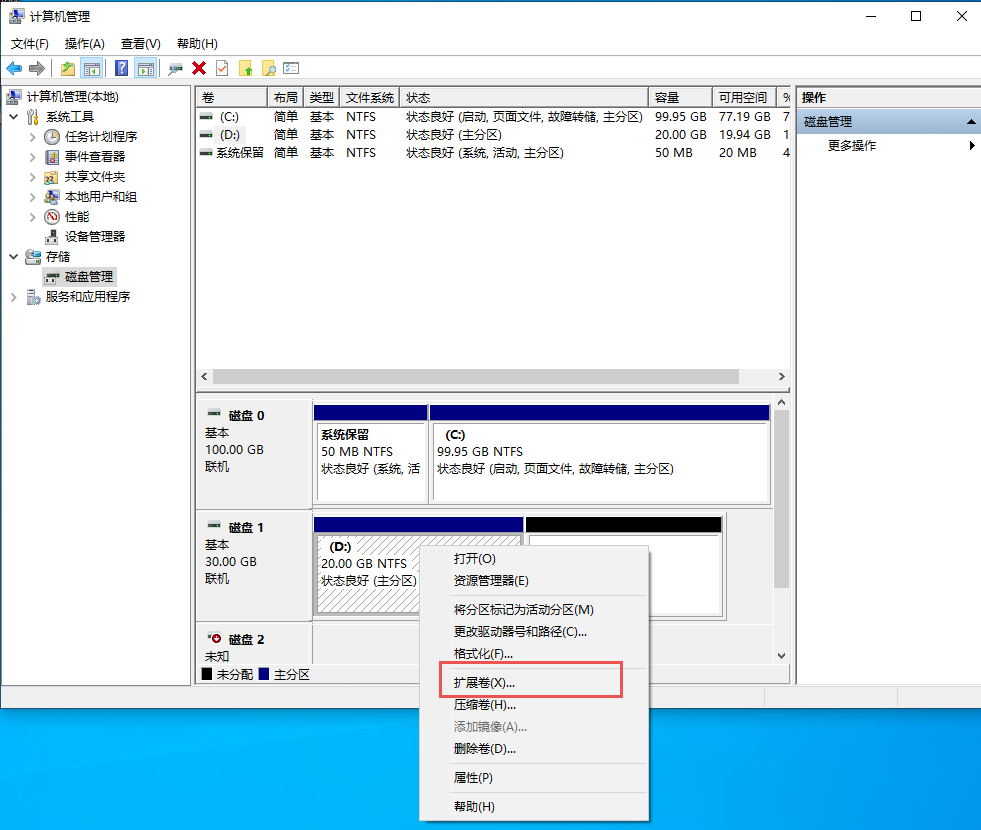Click the Device Manager tree icon
Screen dimensions: 981x830
[53, 237]
